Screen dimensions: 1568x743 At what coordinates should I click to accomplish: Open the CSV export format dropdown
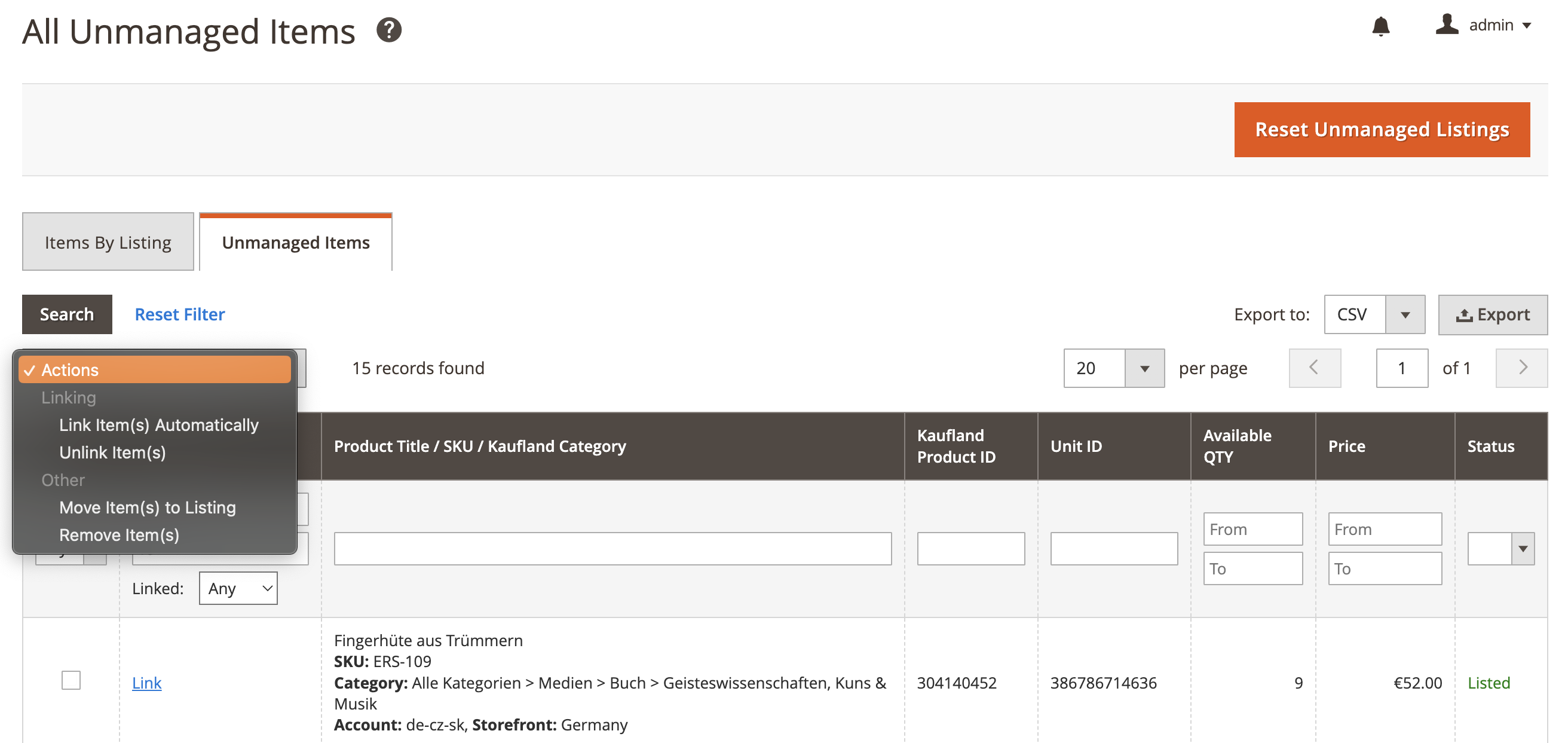coord(1404,315)
